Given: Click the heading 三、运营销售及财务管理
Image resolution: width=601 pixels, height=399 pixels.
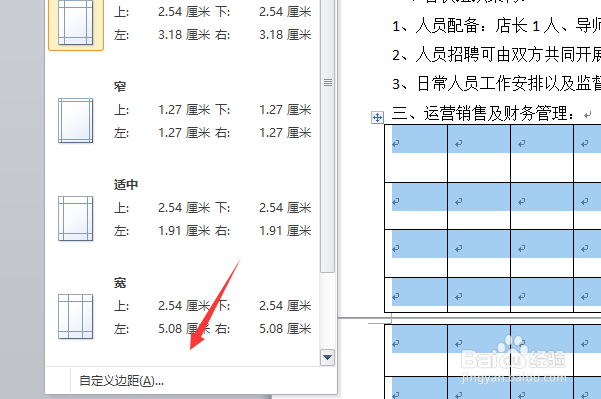Looking at the screenshot, I should 483,113.
